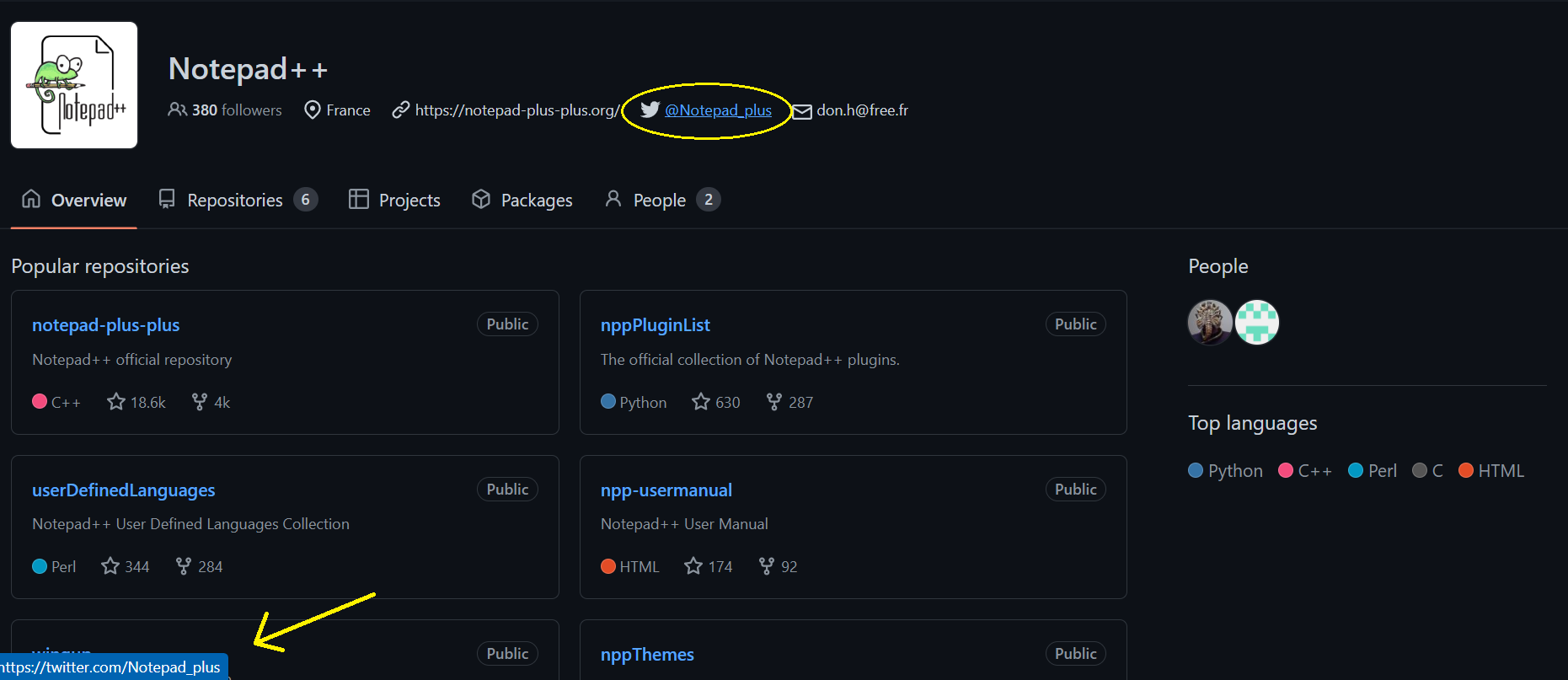The height and width of the screenshot is (680, 1568).
Task: Click the Packages cube icon
Action: coord(481,199)
